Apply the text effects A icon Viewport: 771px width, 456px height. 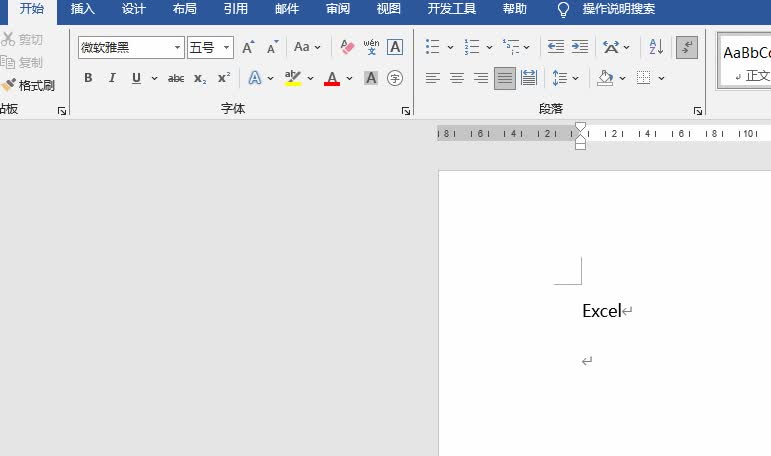click(255, 78)
